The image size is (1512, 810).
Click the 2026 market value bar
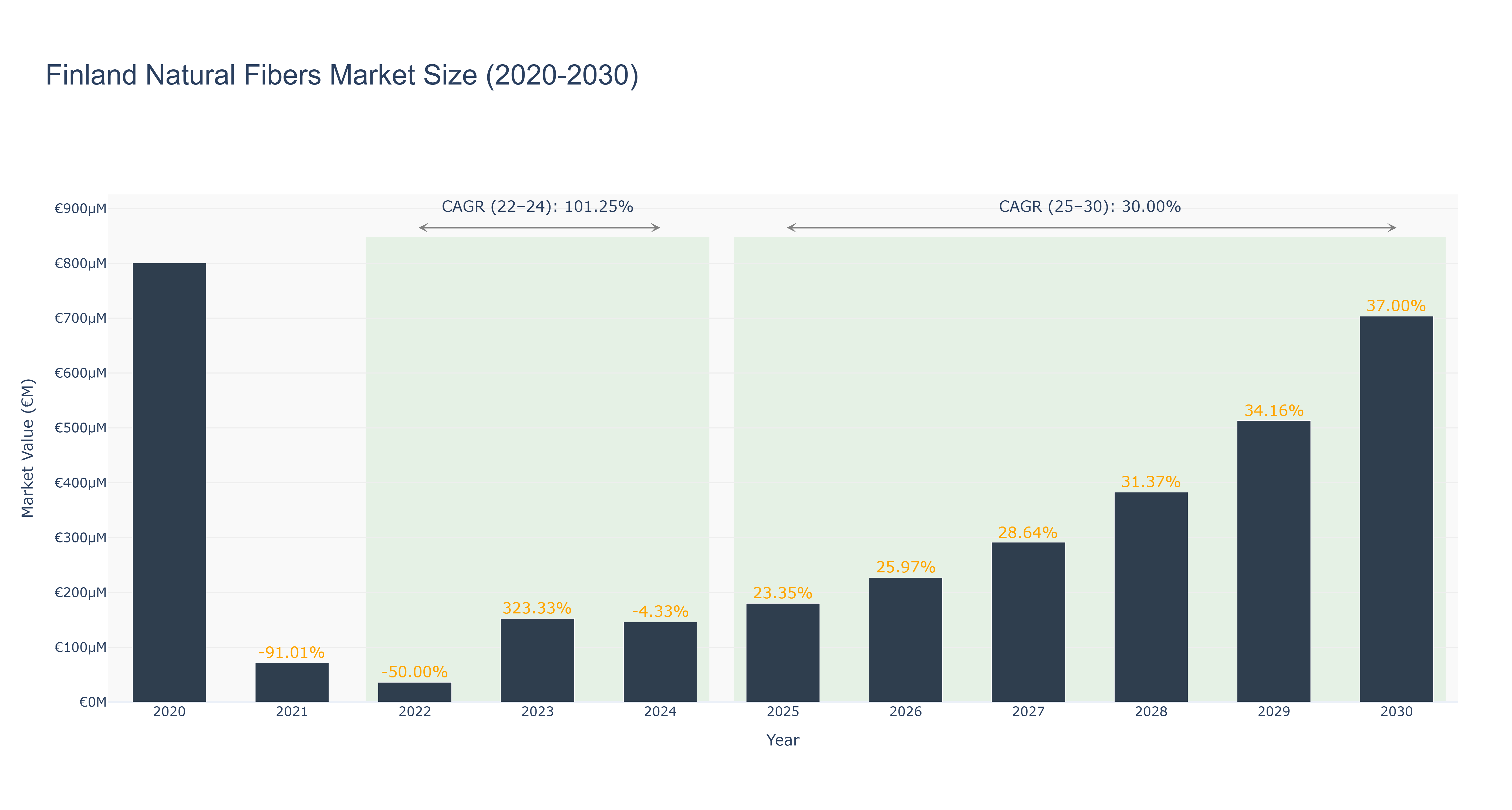point(905,640)
